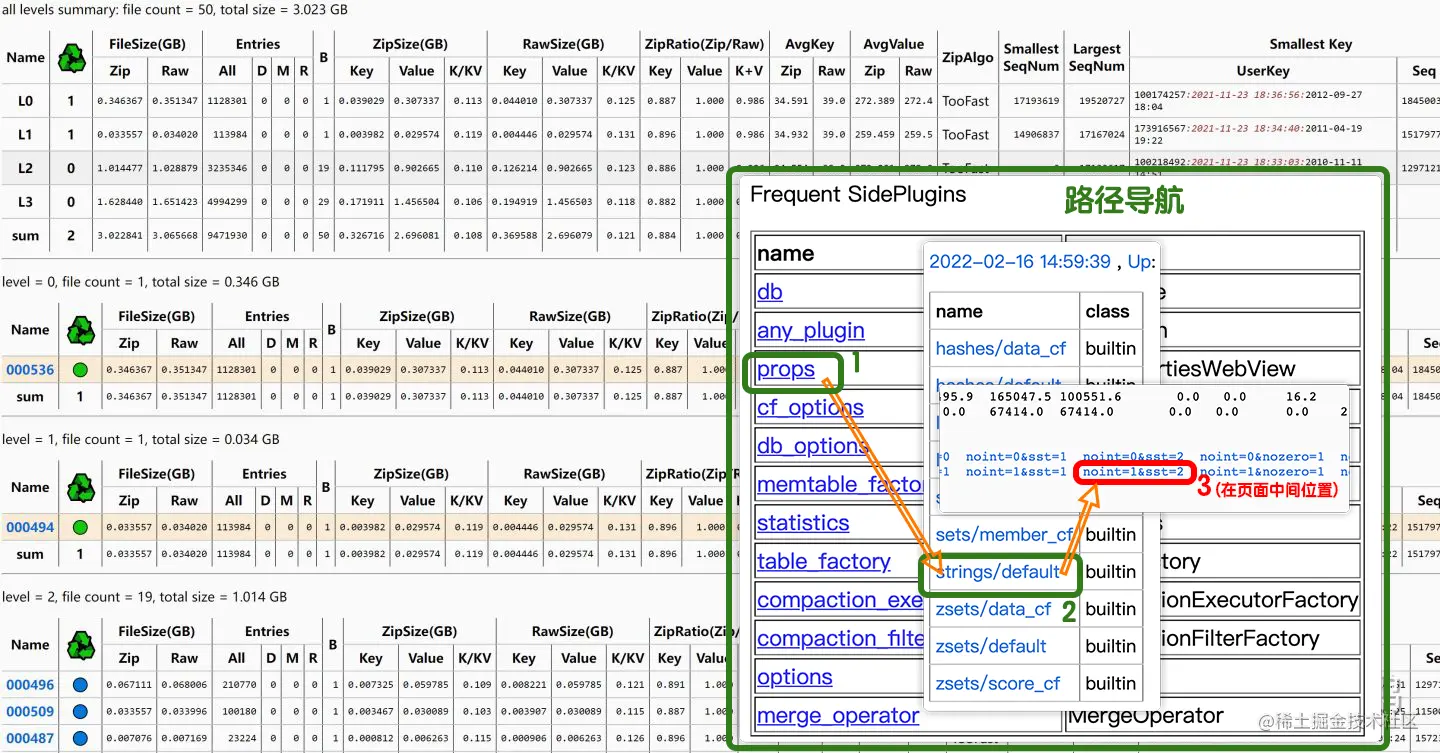Open the table_factory link
The width and height of the screenshot is (1440, 753).
click(824, 562)
